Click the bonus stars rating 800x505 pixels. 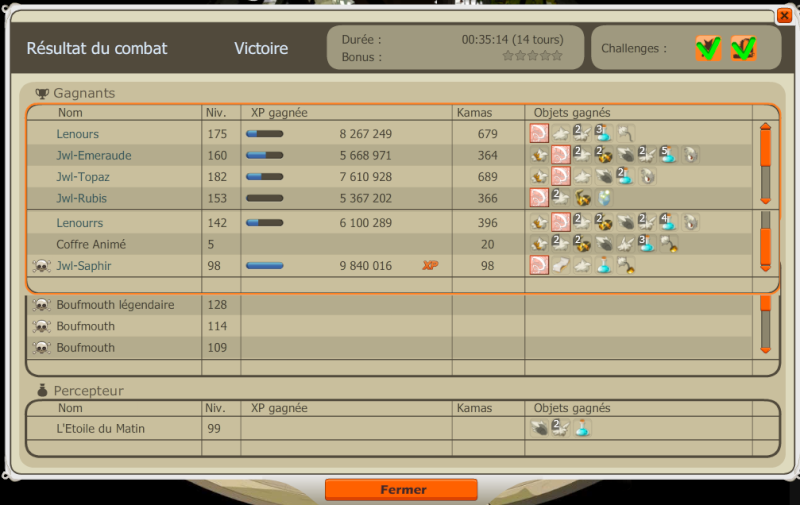532,56
